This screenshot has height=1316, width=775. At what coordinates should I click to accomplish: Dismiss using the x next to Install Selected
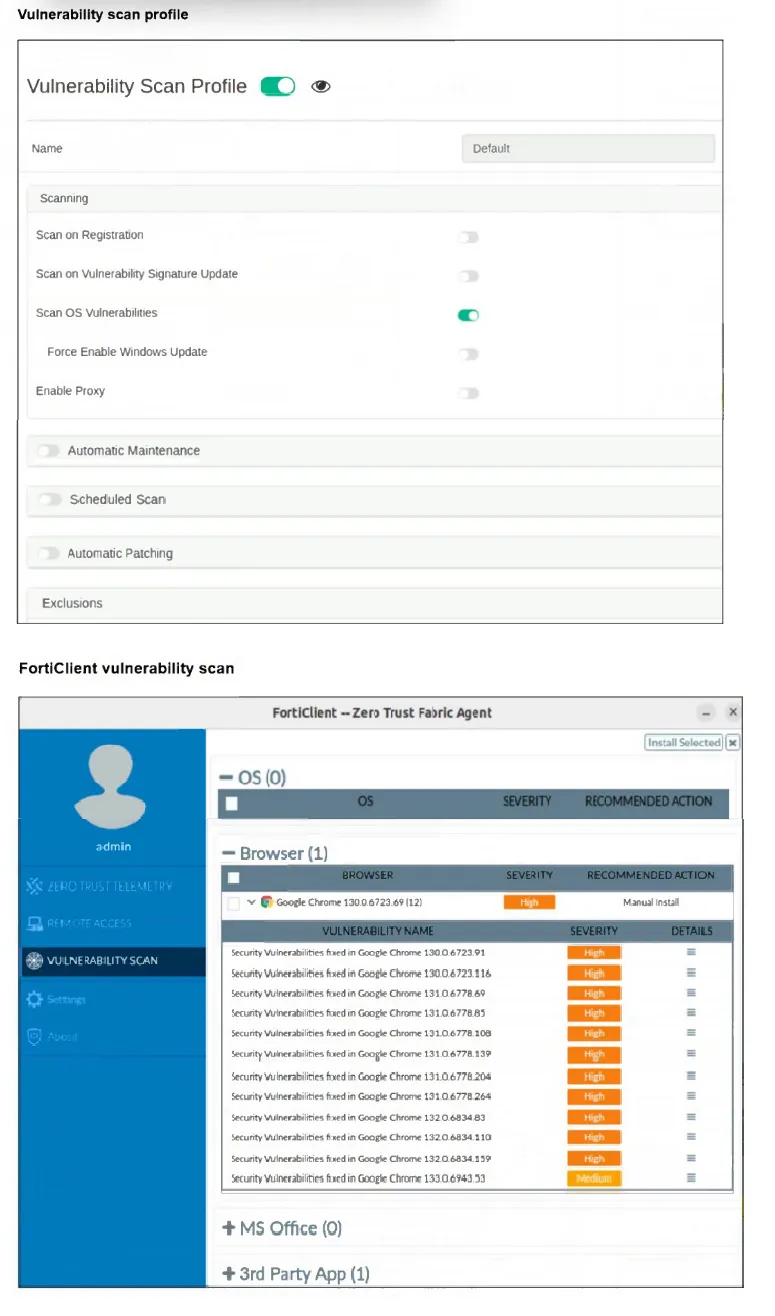733,742
